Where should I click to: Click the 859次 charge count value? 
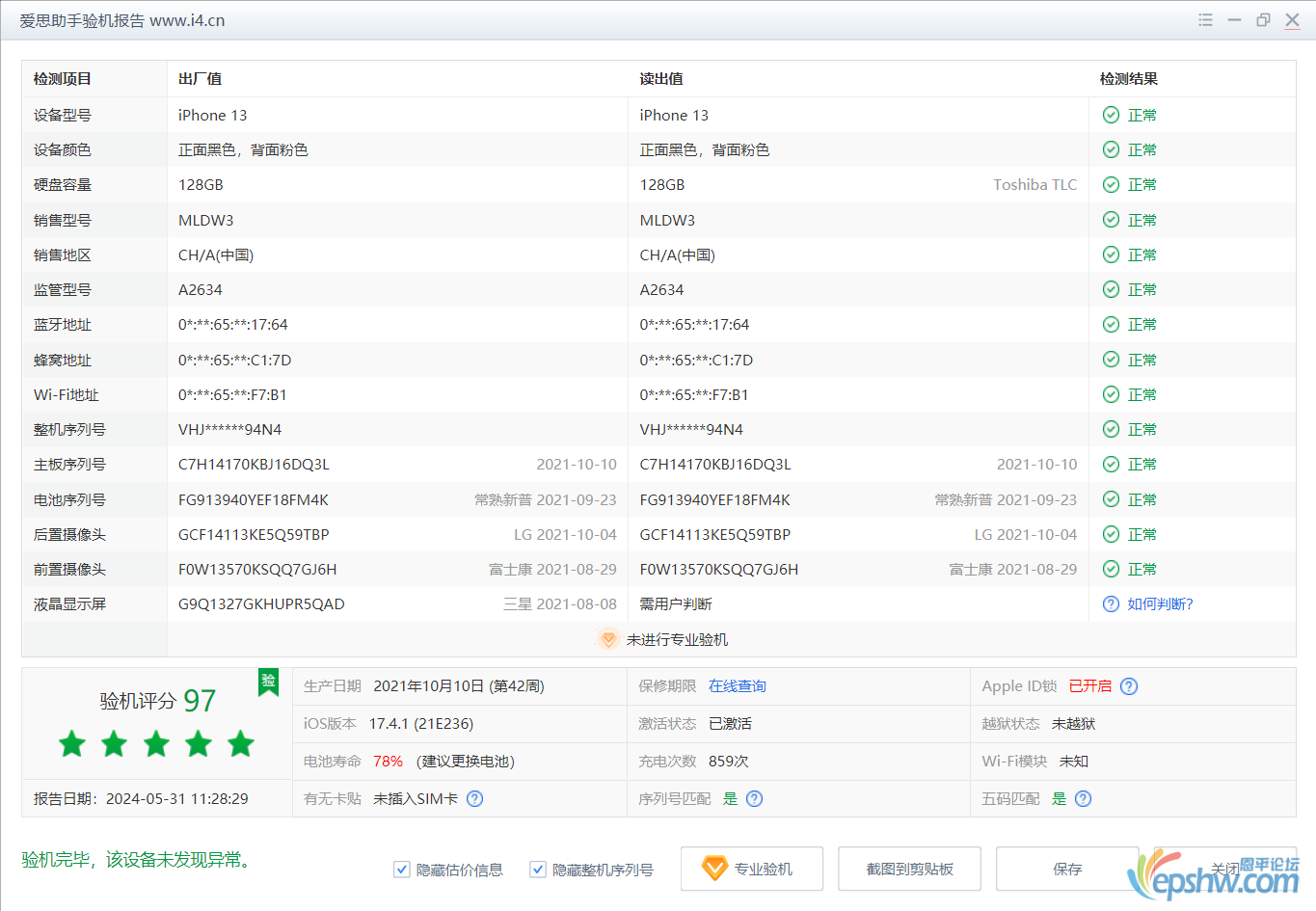click(x=729, y=762)
